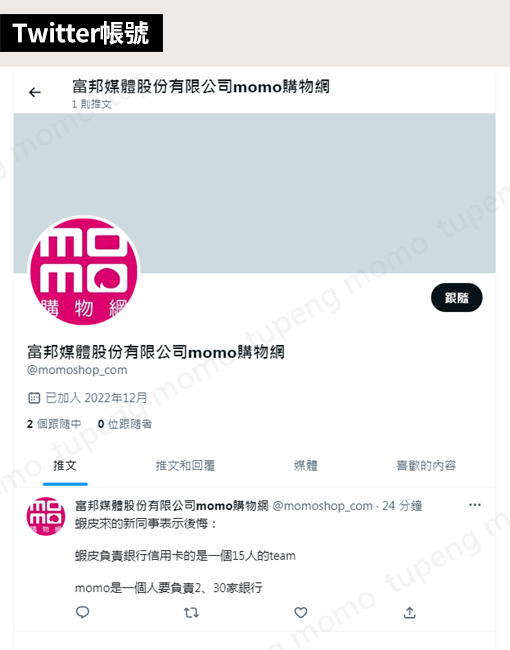The image size is (510, 650).
Task: Click the 24 分鐘 tweet timestamp
Action: coord(402,506)
